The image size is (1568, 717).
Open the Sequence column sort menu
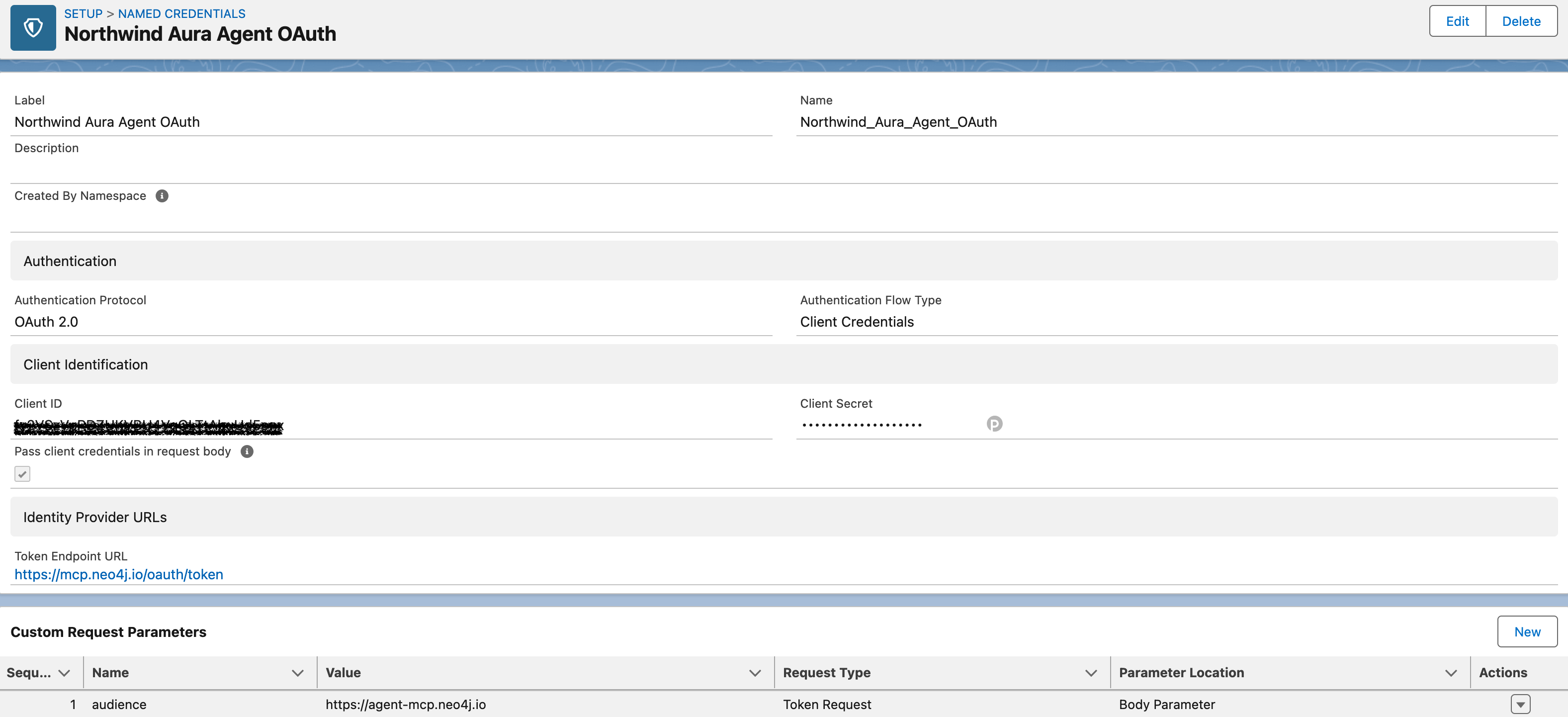pyautogui.click(x=64, y=673)
